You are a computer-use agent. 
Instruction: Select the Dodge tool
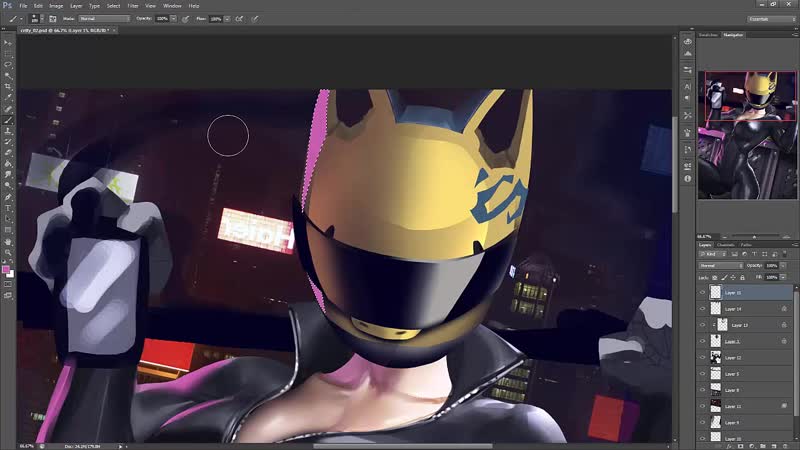(x=8, y=186)
